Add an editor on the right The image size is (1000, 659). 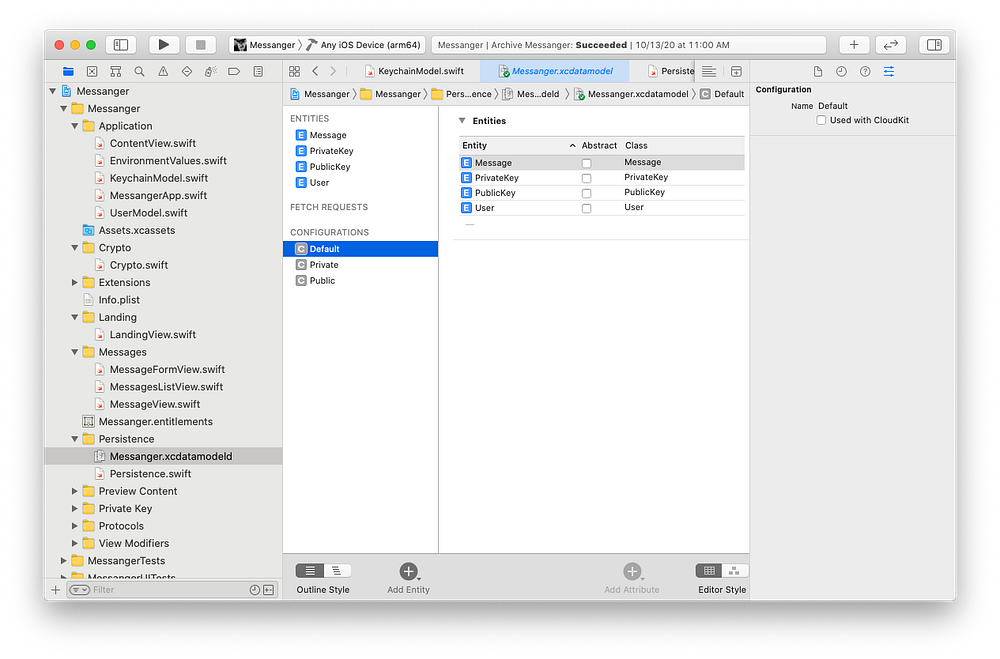point(736,71)
